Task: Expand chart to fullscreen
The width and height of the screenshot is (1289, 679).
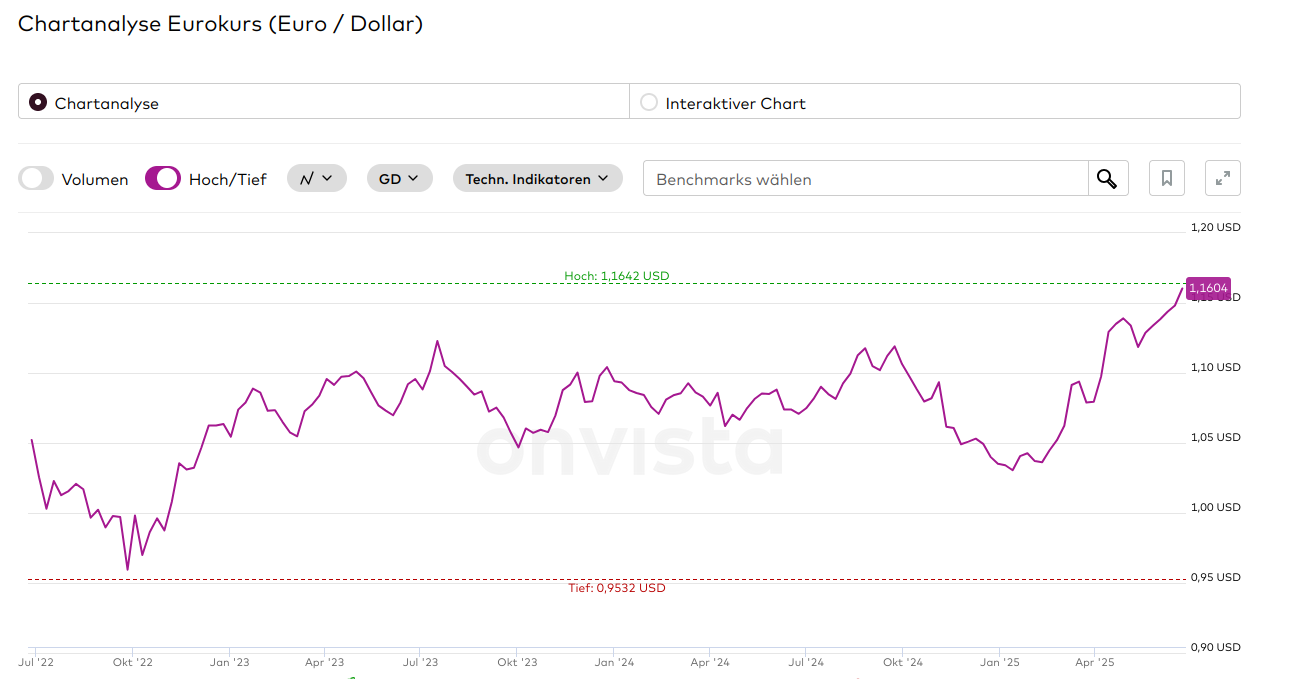Action: click(x=1222, y=179)
